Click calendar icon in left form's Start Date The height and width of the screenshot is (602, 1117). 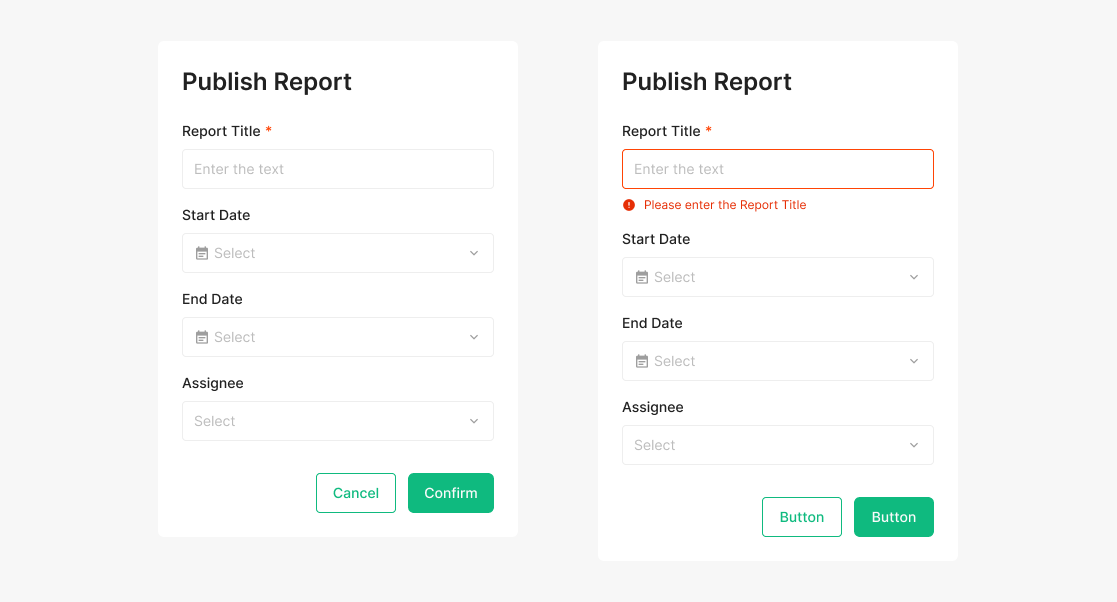pyautogui.click(x=202, y=253)
